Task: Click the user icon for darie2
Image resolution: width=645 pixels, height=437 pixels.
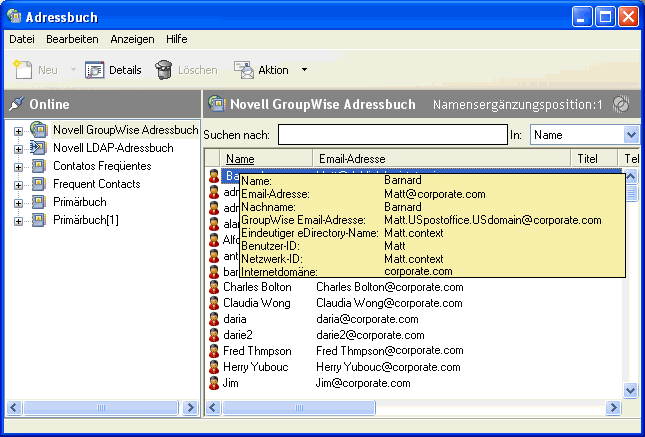Action: click(213, 335)
